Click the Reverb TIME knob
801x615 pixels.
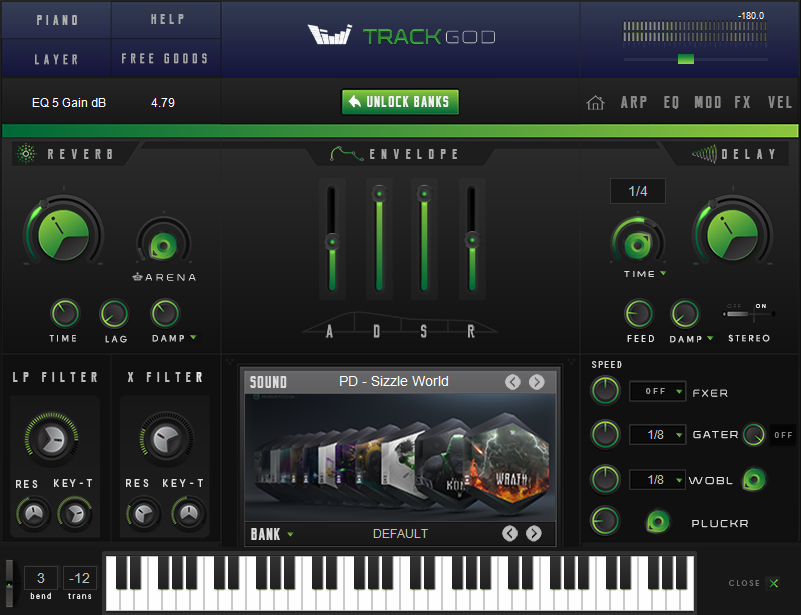pyautogui.click(x=65, y=313)
